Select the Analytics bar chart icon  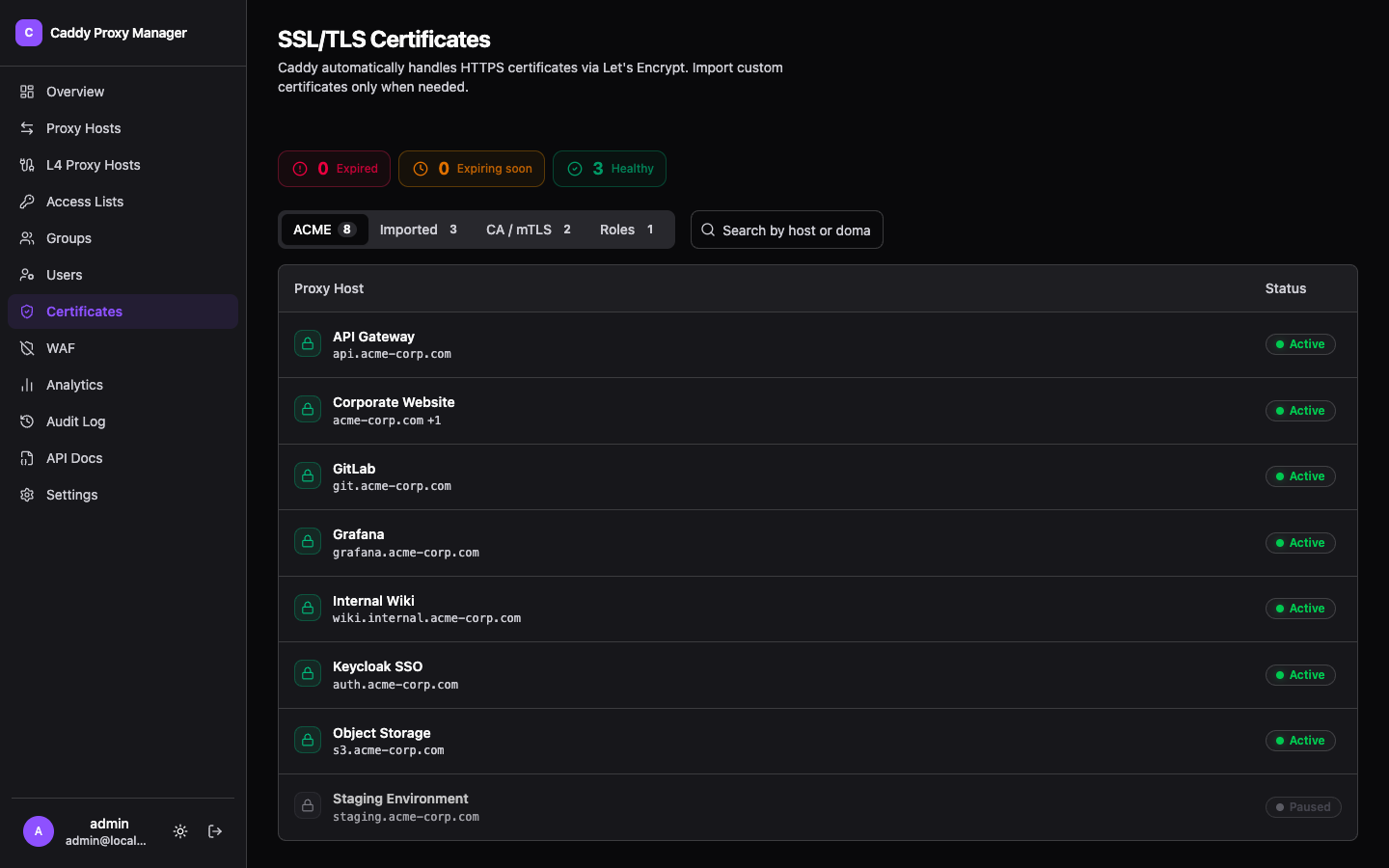(27, 385)
